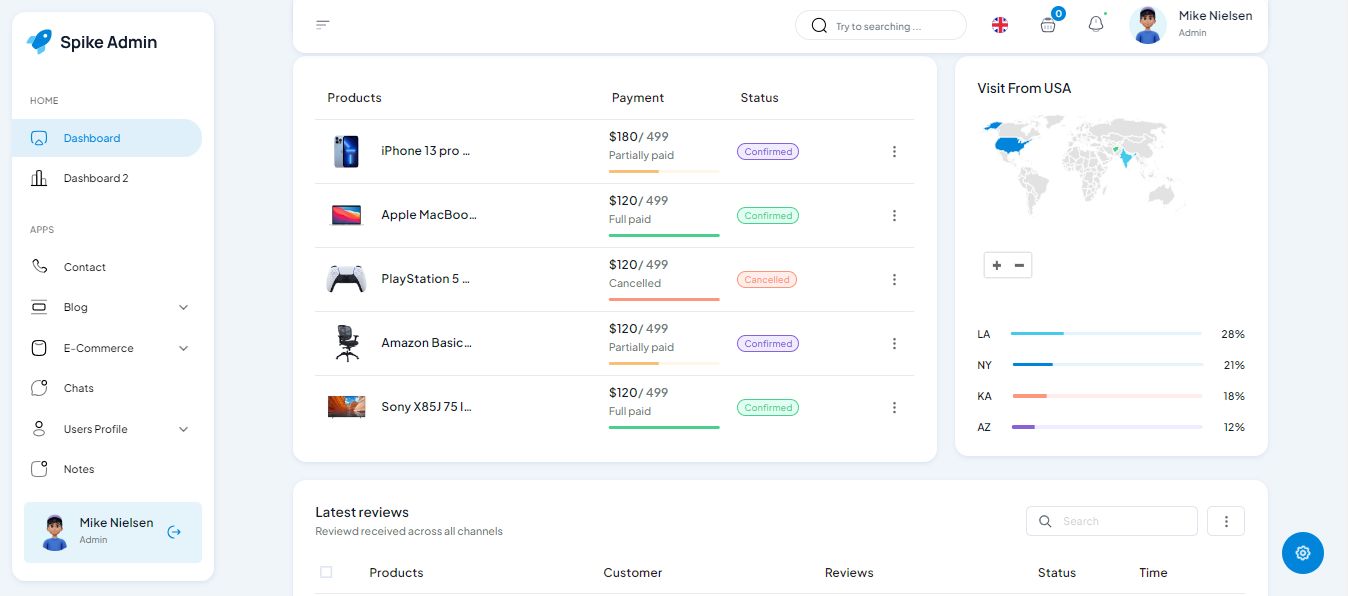Open the three-dot menu for PlayStation 5
The image size is (1348, 596).
[x=894, y=280]
